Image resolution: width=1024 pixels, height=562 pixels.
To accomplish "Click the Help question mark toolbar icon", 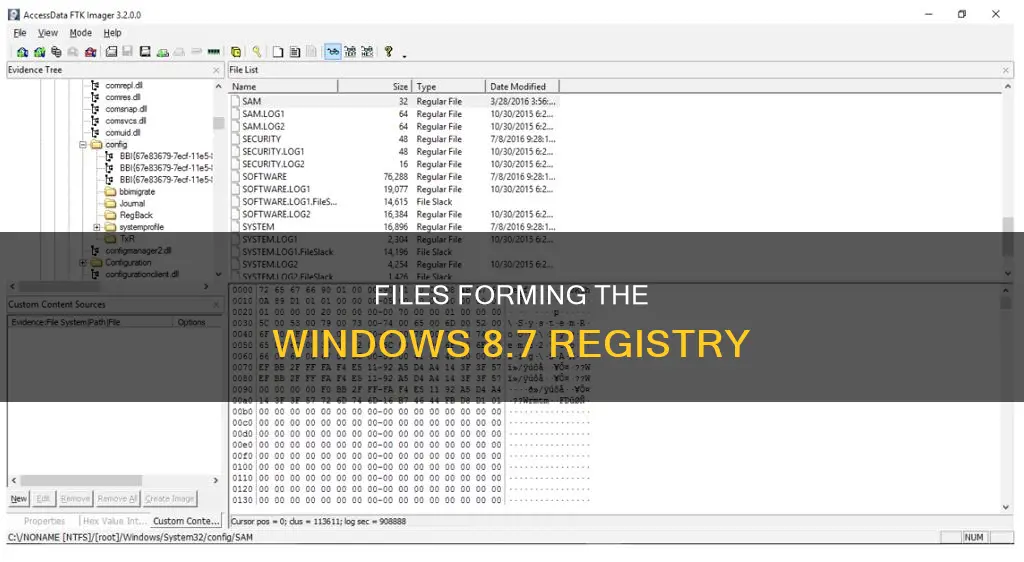I will click(x=389, y=52).
